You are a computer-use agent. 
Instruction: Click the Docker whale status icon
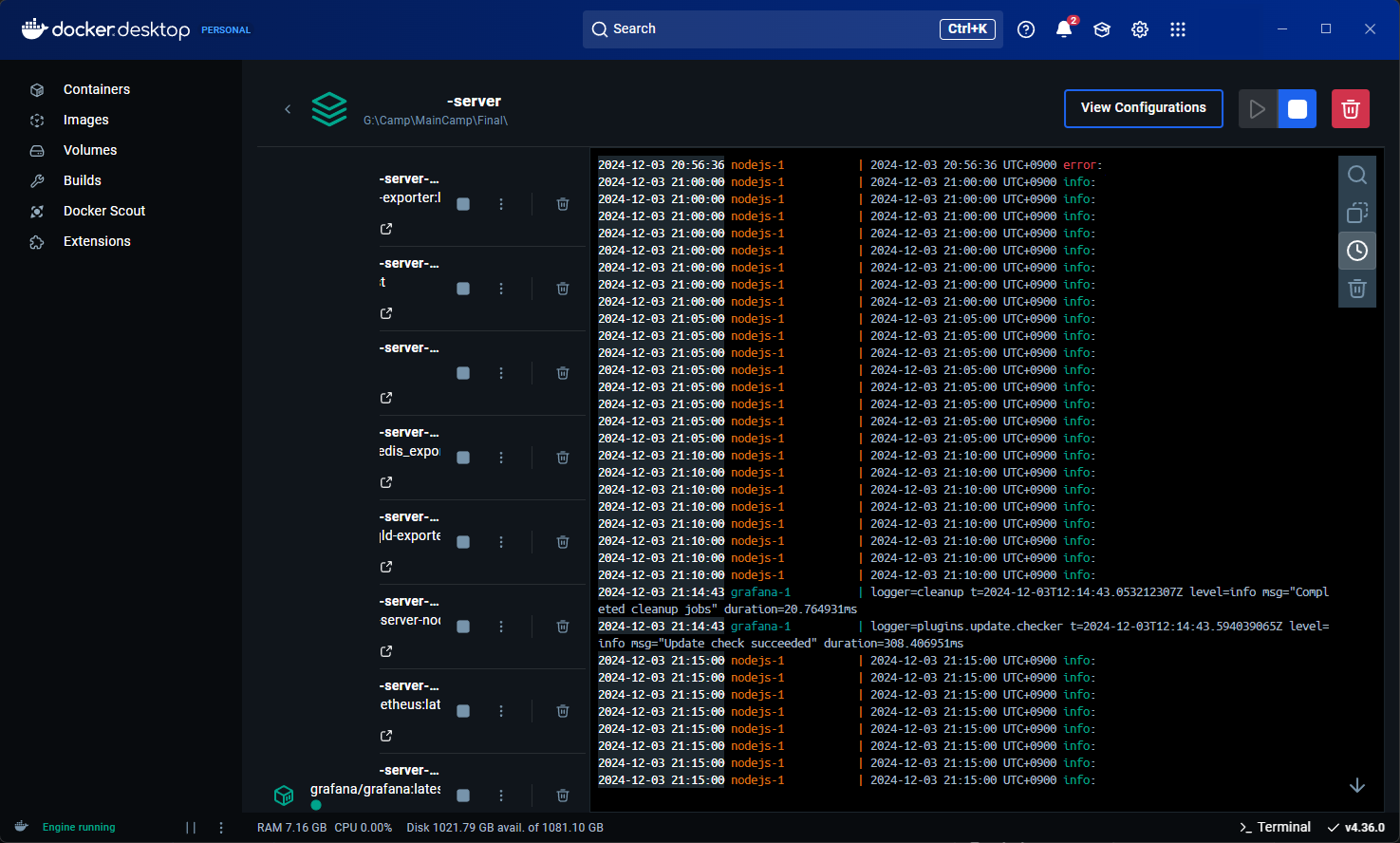tap(22, 827)
